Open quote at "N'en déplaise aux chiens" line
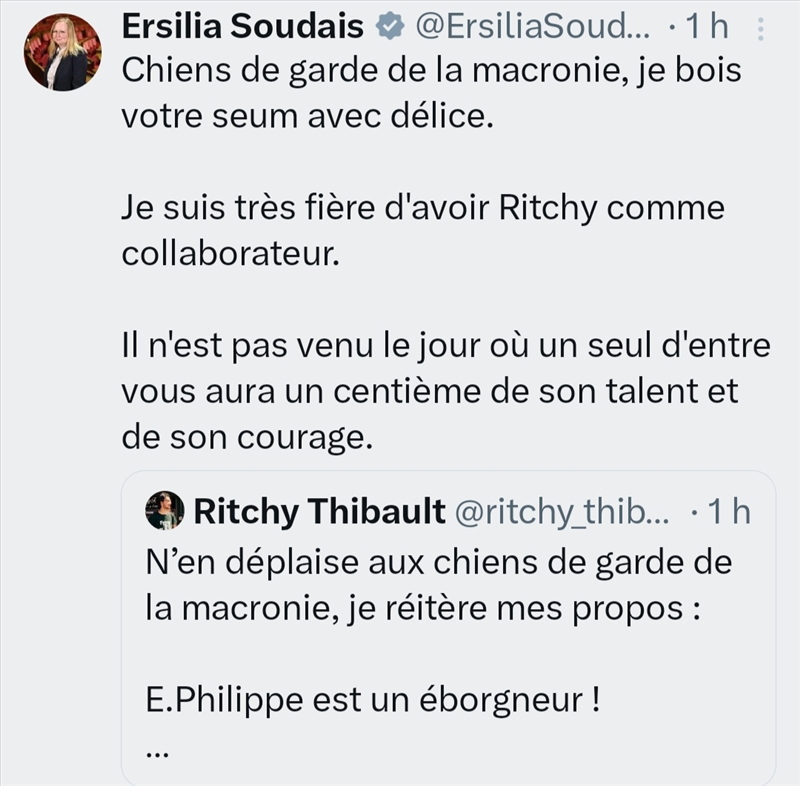Viewport: 800px width, 786px height. (x=438, y=561)
